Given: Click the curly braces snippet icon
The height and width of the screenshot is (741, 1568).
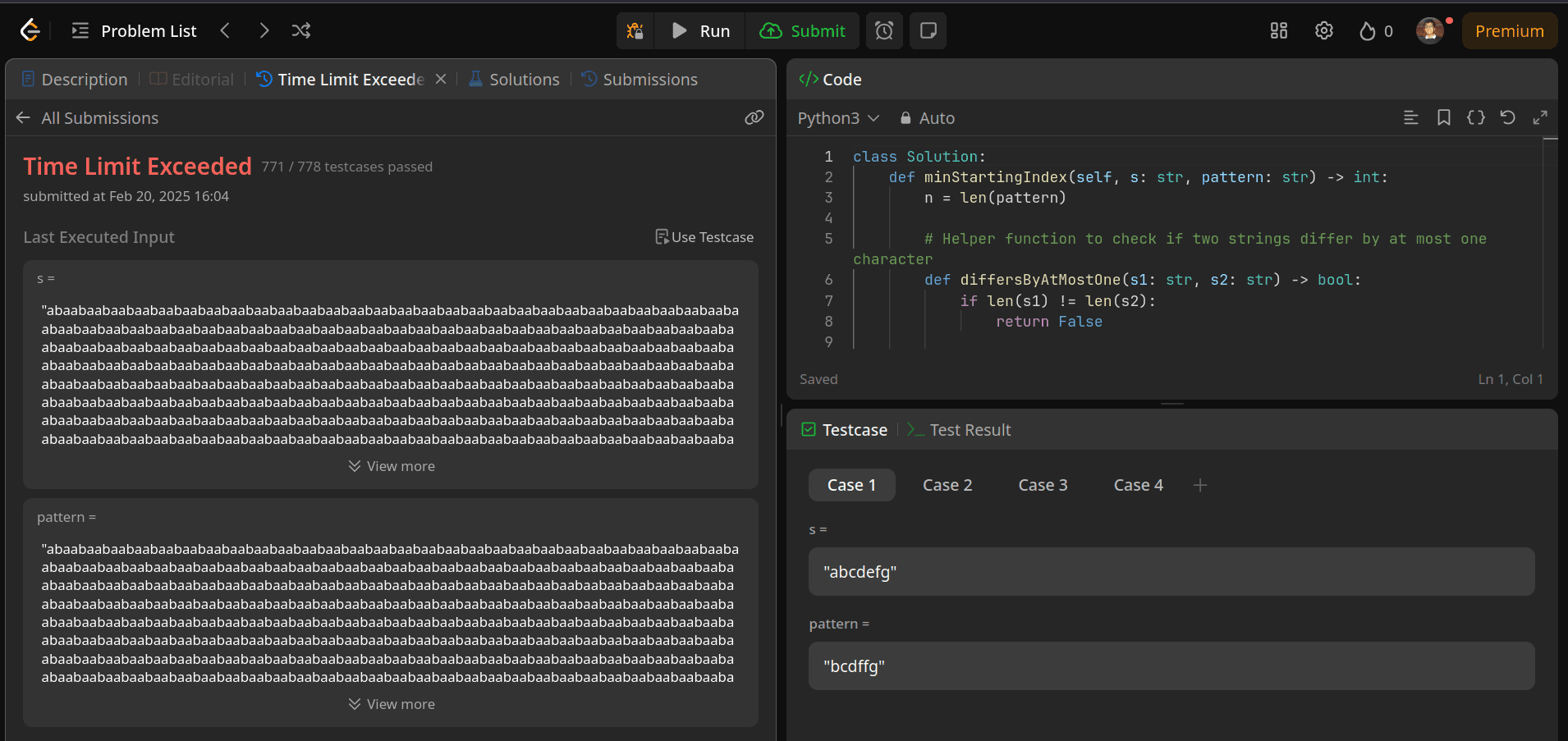Looking at the screenshot, I should coord(1476,118).
